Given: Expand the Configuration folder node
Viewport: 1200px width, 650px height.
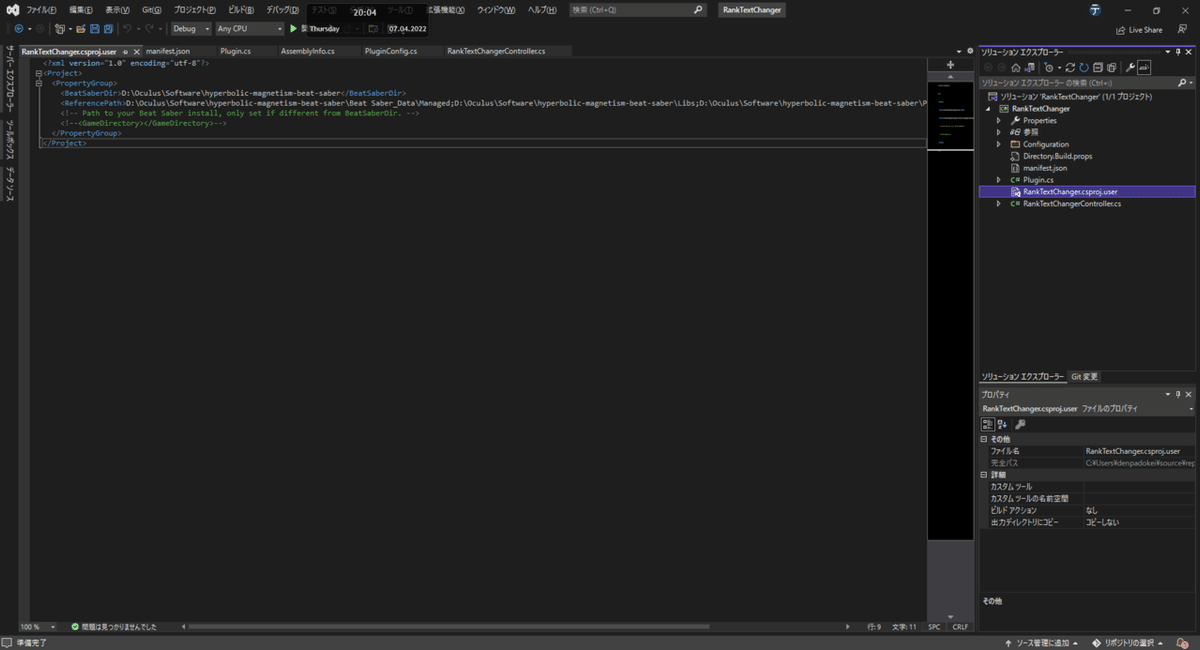Looking at the screenshot, I should pyautogui.click(x=998, y=144).
